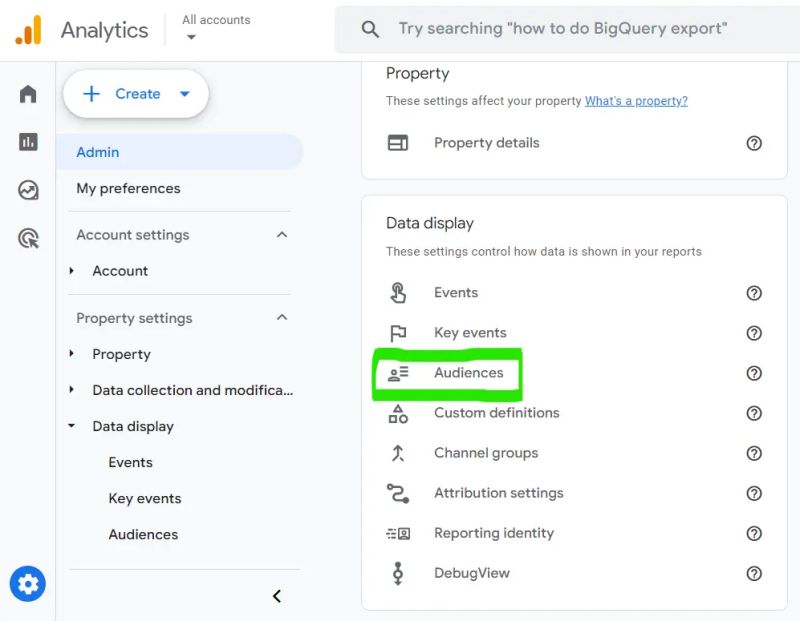Click inside the search bar

[560, 28]
